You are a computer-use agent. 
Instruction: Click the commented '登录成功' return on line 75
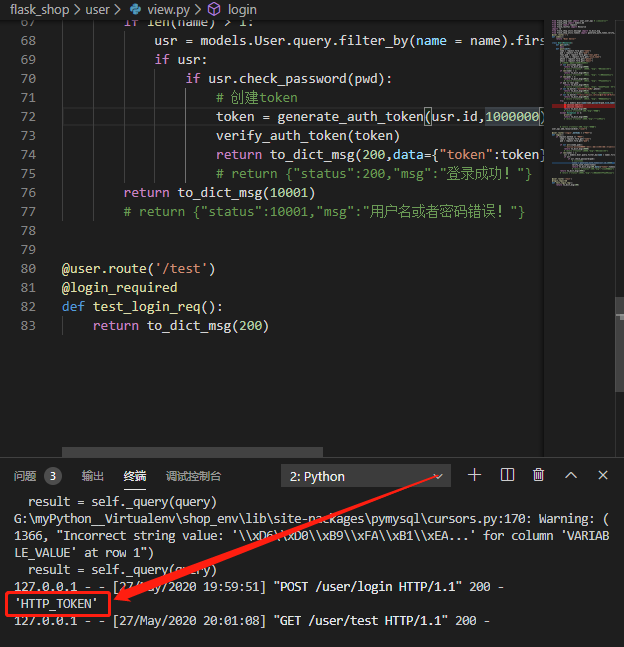[374, 174]
